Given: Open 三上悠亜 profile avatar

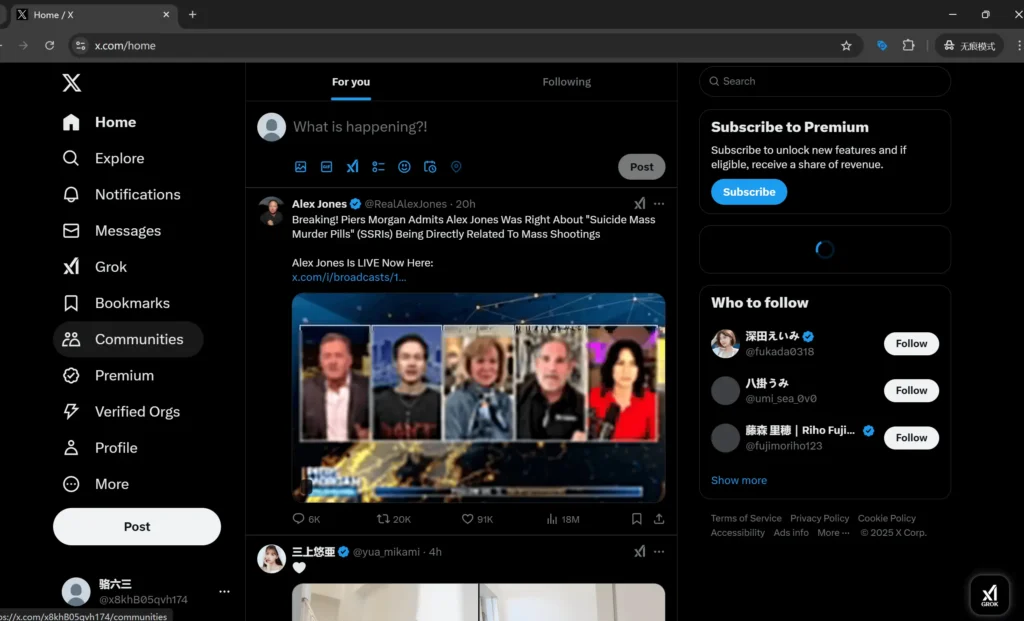Looking at the screenshot, I should click(272, 559).
